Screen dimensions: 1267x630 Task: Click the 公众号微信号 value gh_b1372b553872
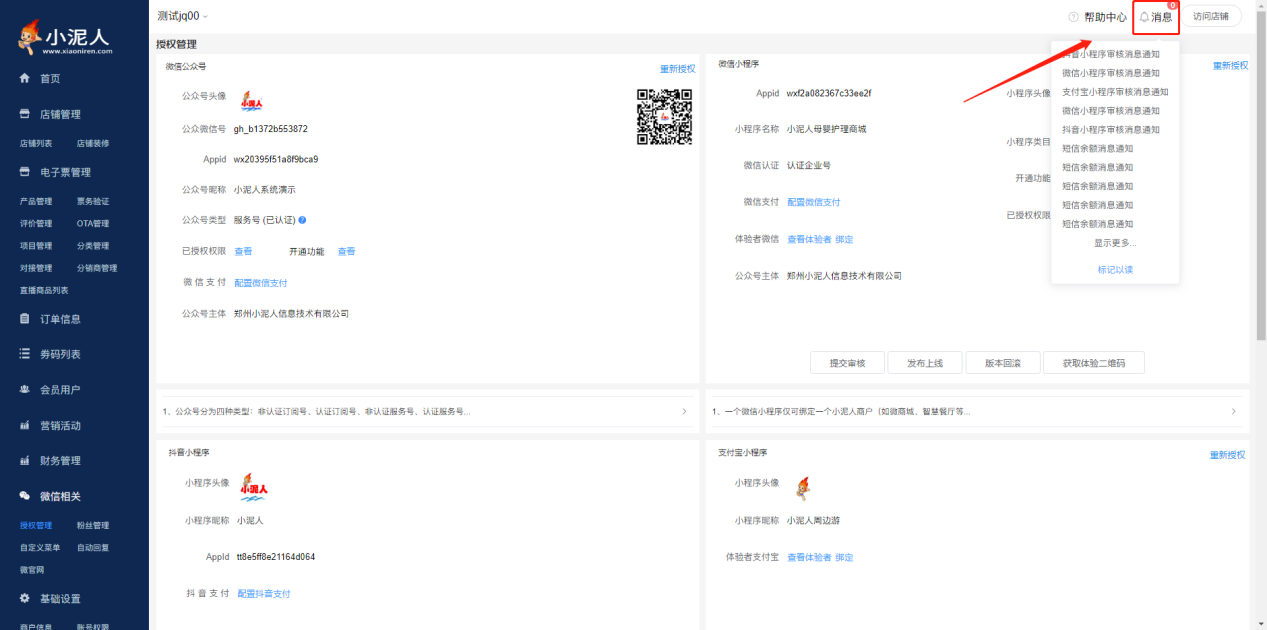[x=270, y=129]
